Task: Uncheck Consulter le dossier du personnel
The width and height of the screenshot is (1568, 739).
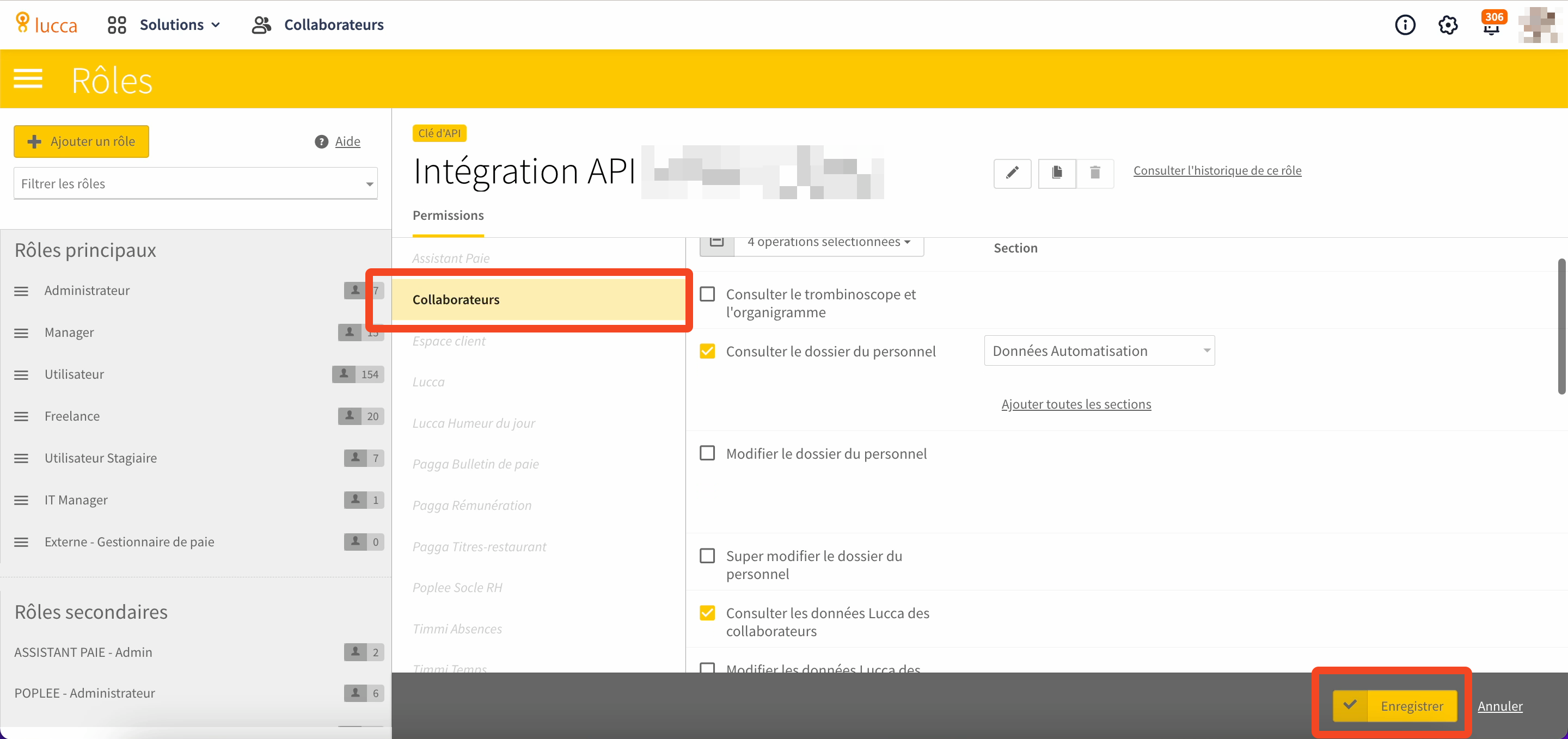Action: tap(707, 351)
